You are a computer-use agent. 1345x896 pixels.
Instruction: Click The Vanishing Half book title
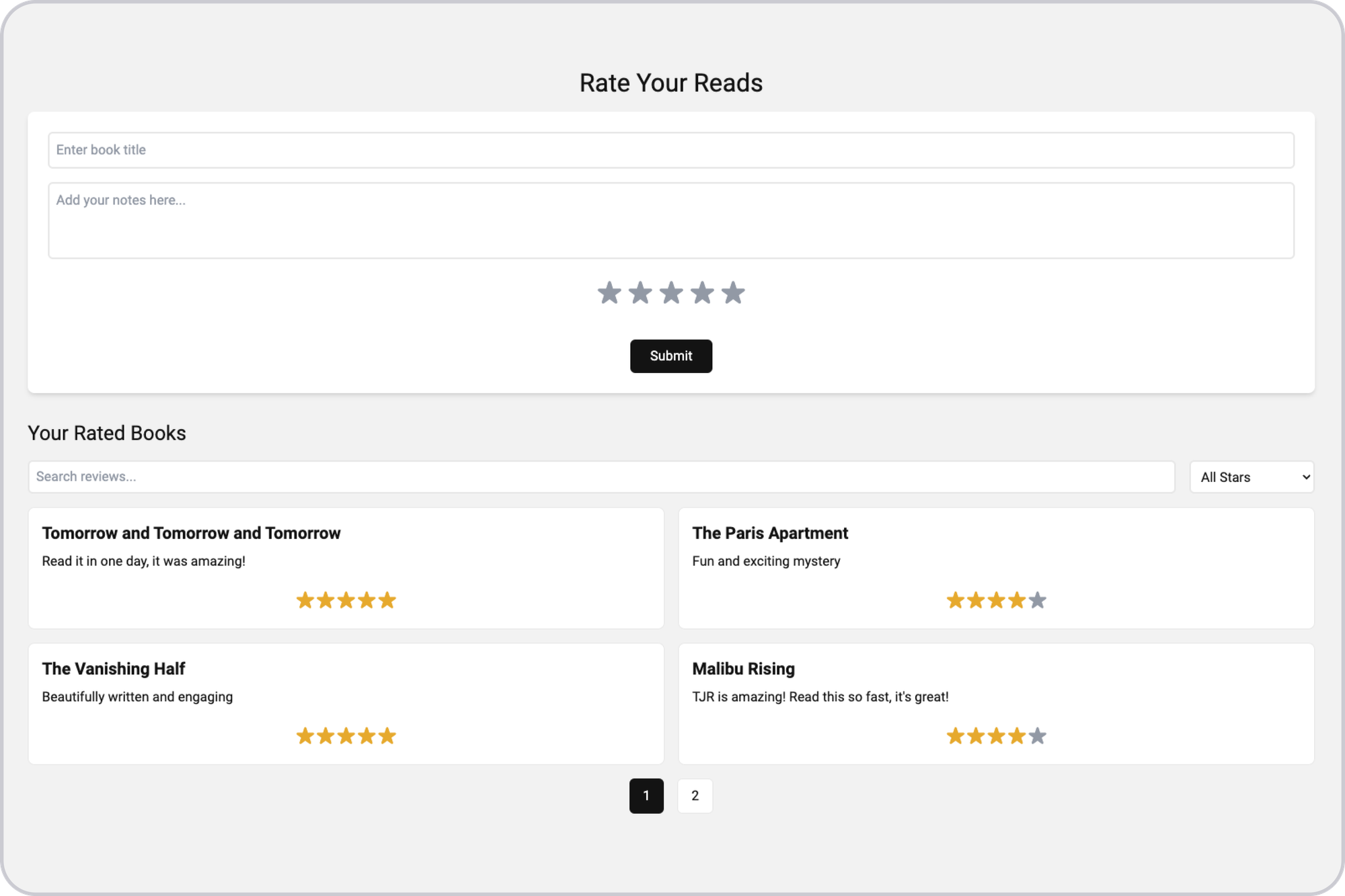[114, 669]
